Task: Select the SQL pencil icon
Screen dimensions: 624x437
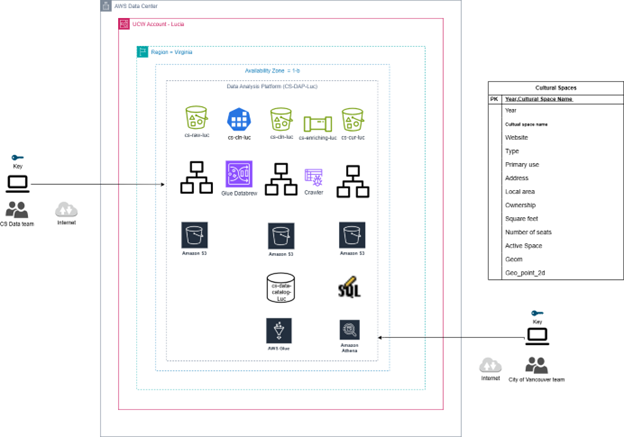Action: point(349,287)
